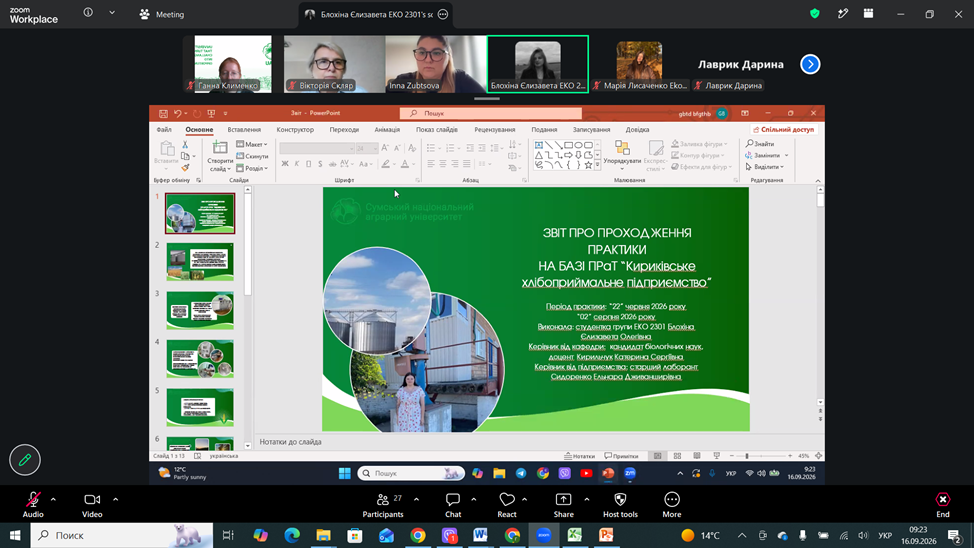Show next participants with blue arrow

(810, 64)
